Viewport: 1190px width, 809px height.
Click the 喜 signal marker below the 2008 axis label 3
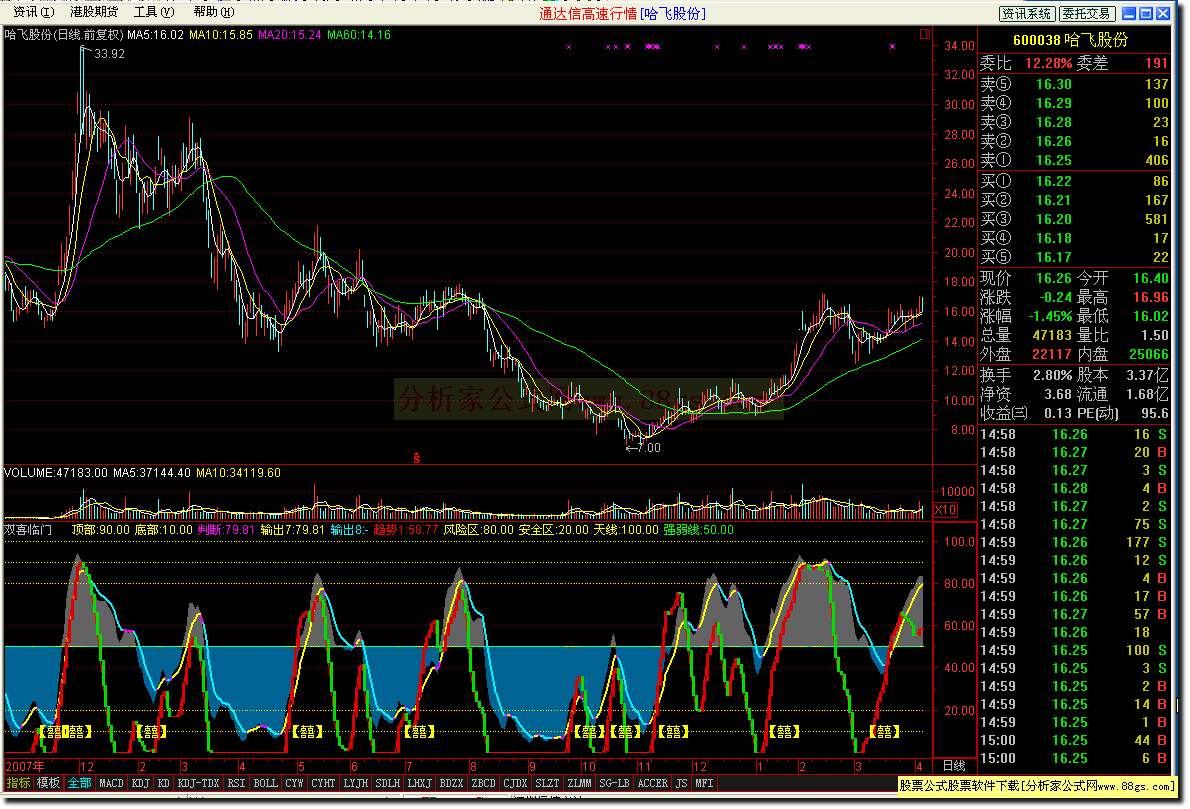pos(884,732)
